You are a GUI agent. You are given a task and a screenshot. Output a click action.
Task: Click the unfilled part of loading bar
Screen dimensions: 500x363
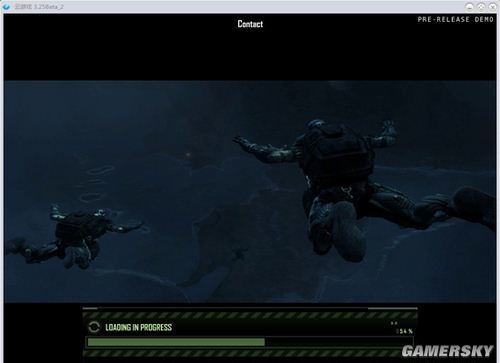coord(339,342)
